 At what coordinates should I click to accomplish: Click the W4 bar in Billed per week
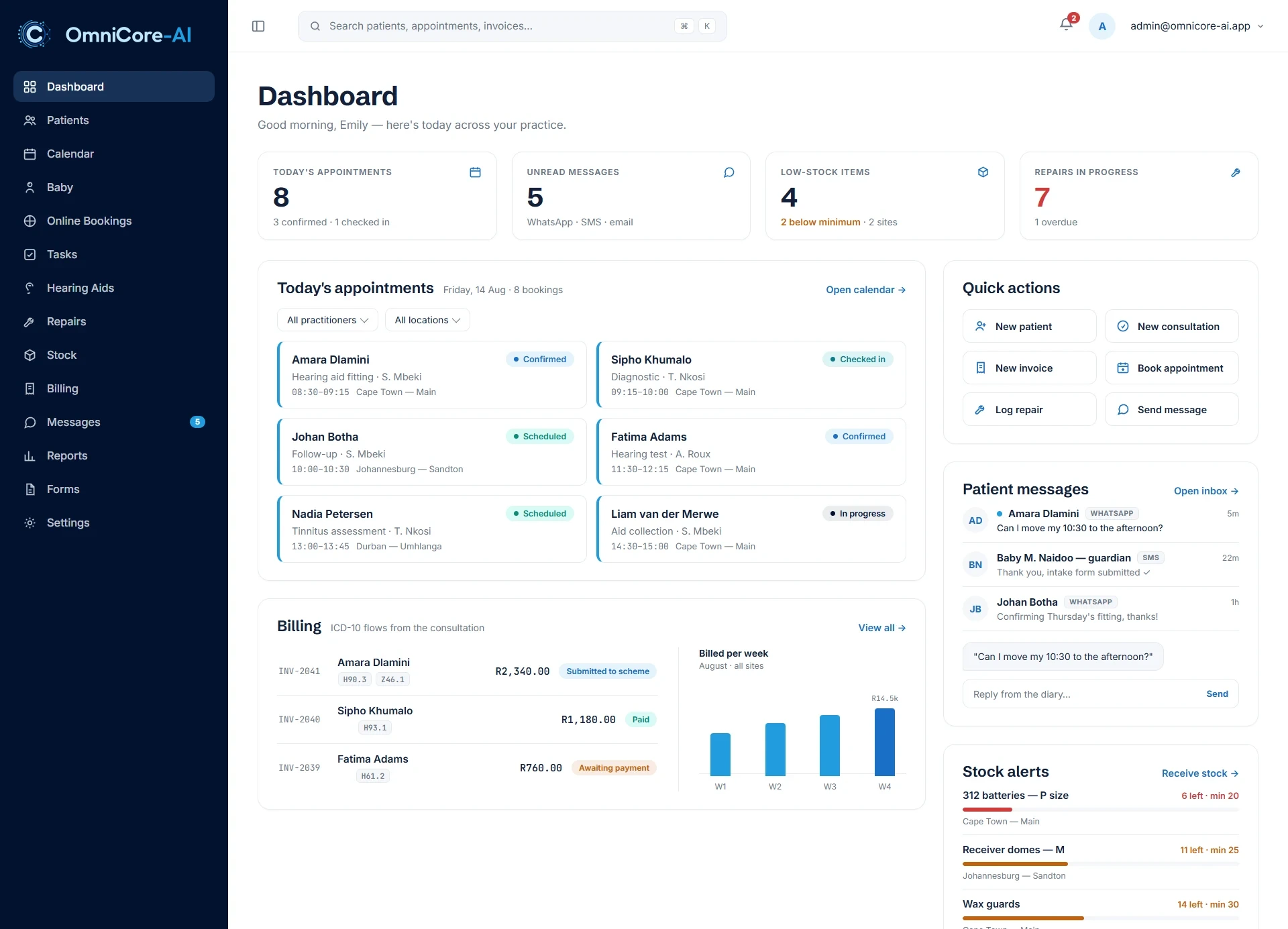click(x=885, y=742)
